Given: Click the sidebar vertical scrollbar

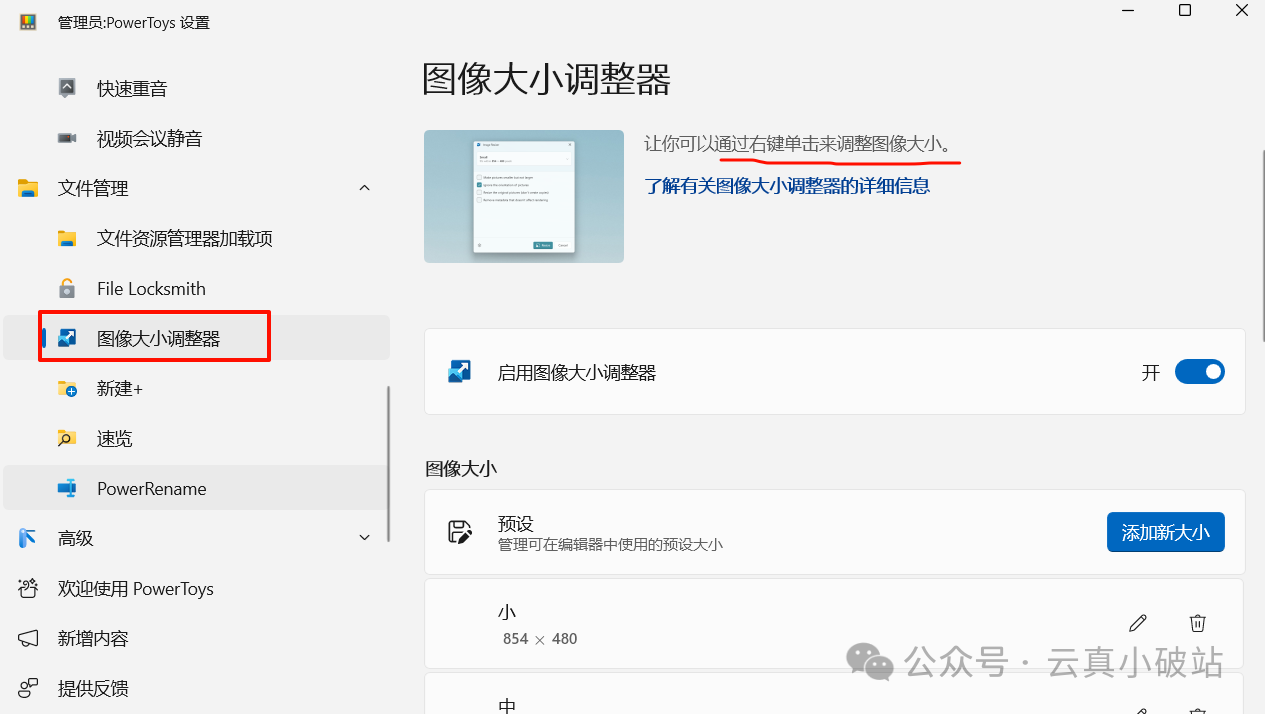Looking at the screenshot, I should (388, 463).
